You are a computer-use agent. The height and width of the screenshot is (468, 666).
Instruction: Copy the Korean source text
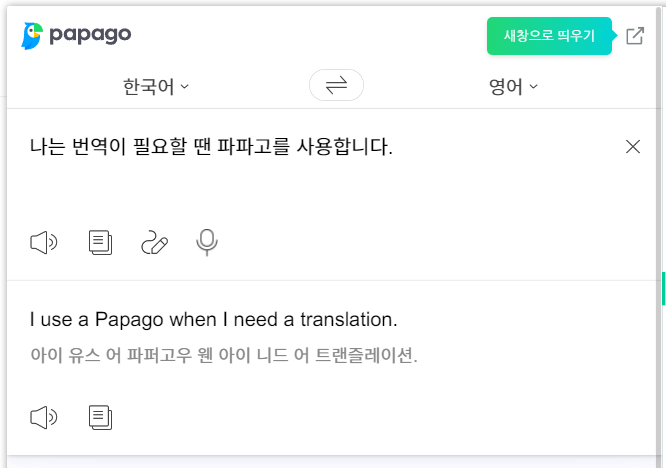click(x=100, y=242)
